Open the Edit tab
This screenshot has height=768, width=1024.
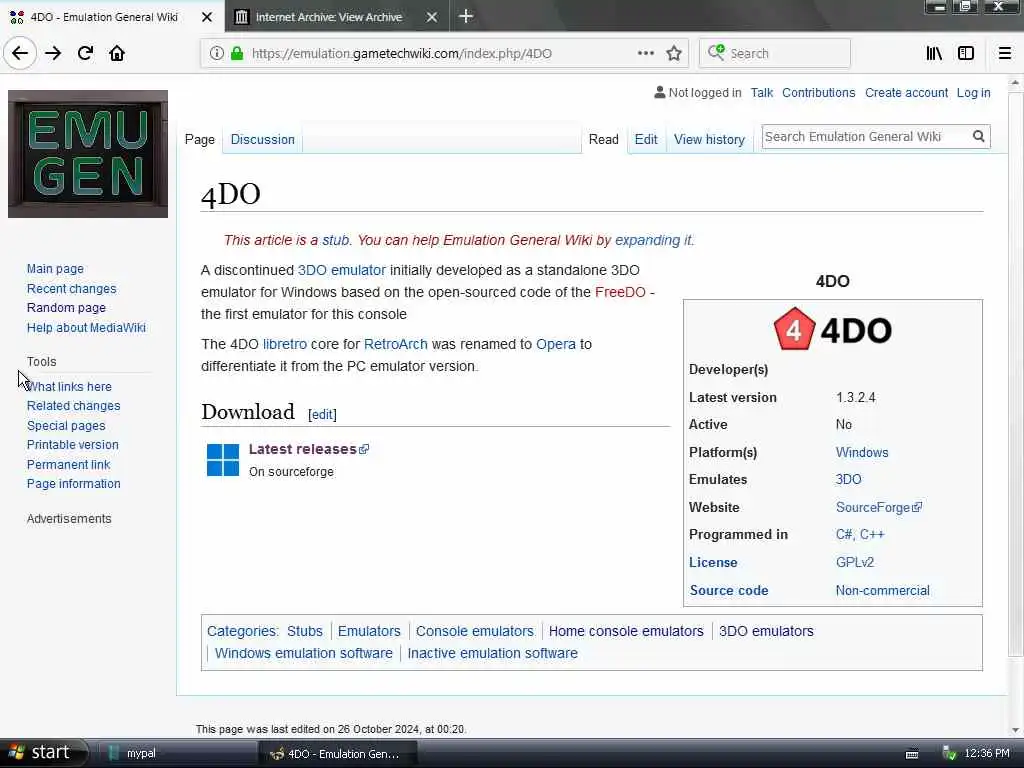646,139
